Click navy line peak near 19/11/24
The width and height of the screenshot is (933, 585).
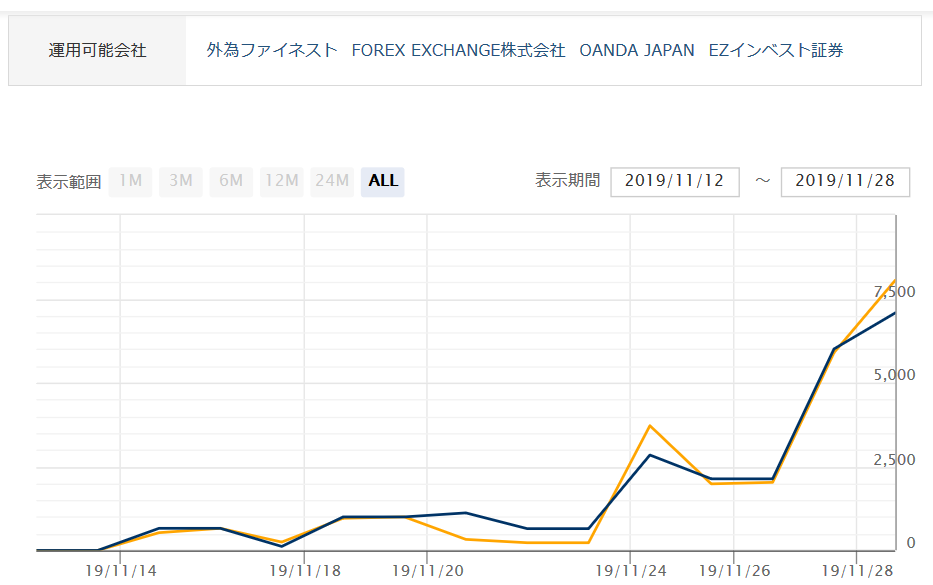point(651,455)
